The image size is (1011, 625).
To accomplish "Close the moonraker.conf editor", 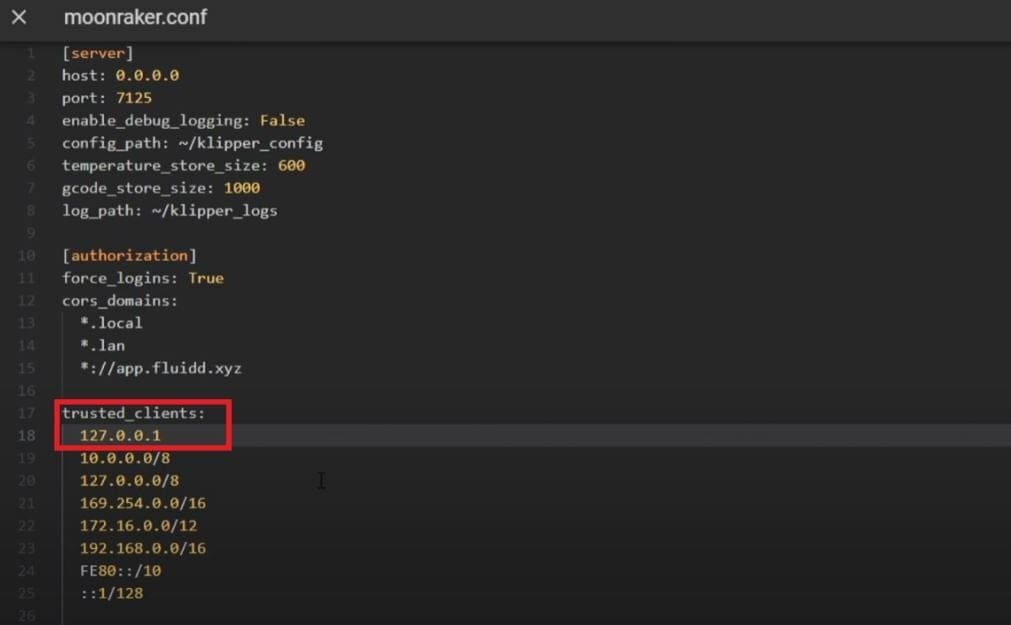I will (x=19, y=17).
